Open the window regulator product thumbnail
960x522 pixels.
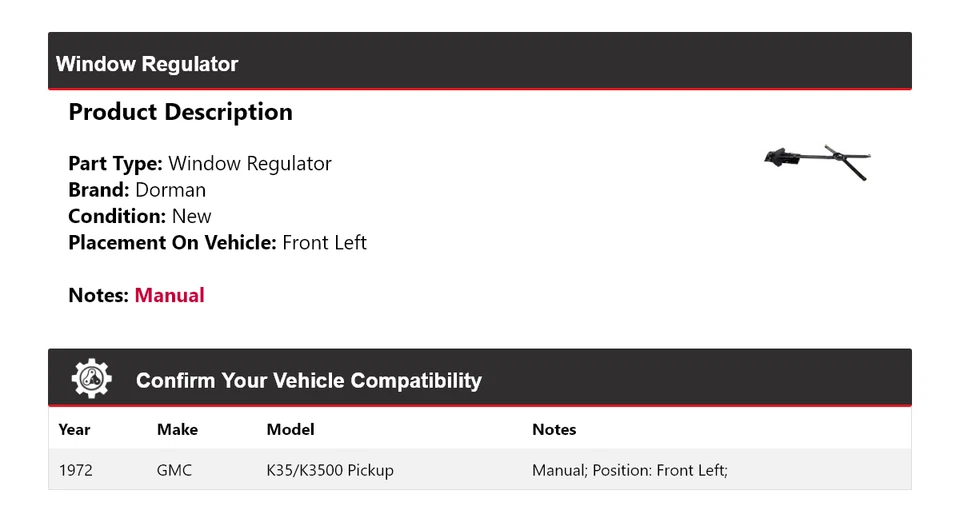point(817,161)
